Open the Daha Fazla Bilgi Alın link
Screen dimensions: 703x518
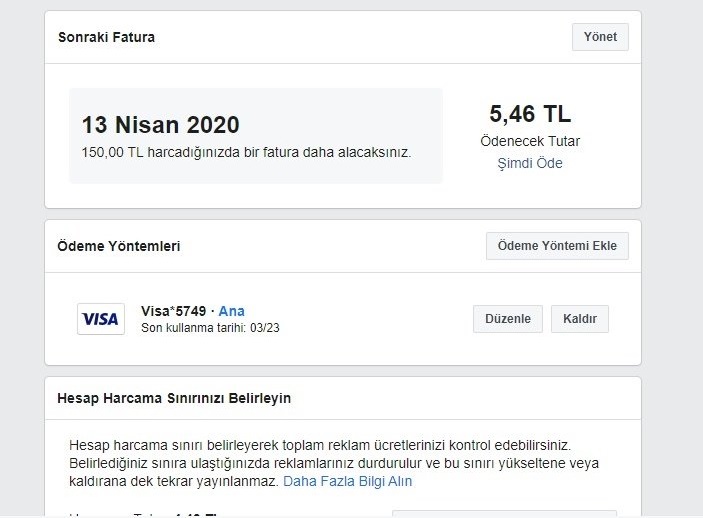click(x=348, y=481)
